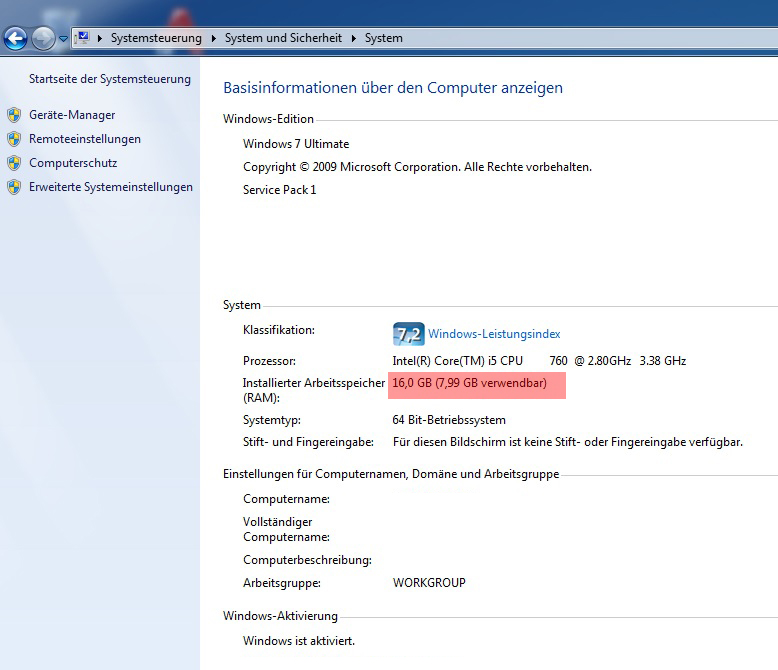
Task: Click the Prozessor label
Action: [269, 361]
